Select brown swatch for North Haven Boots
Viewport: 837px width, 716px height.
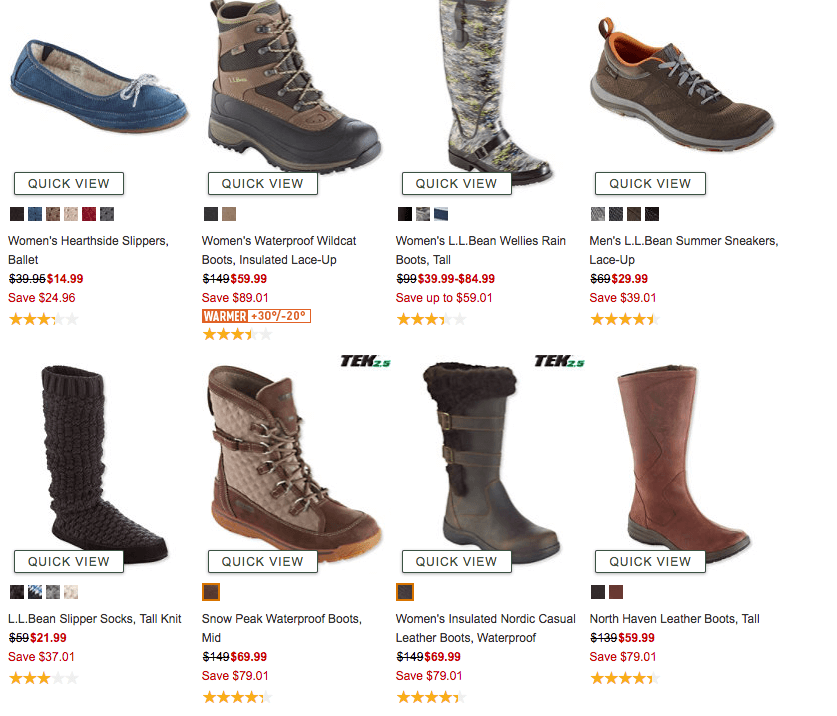616,592
